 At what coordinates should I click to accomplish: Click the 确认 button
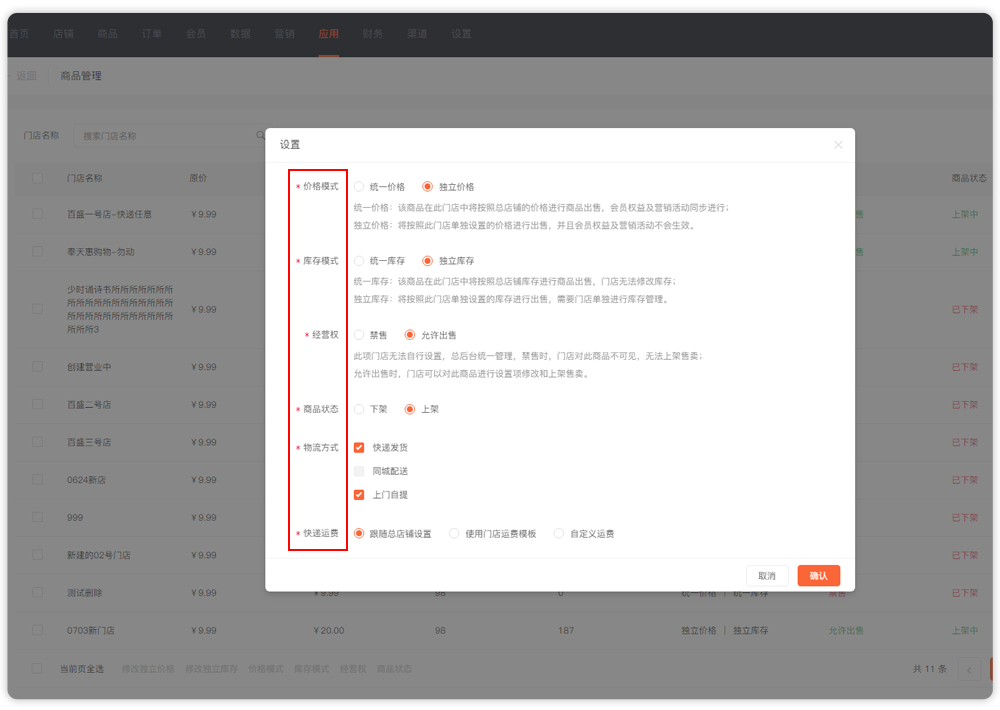pos(818,576)
